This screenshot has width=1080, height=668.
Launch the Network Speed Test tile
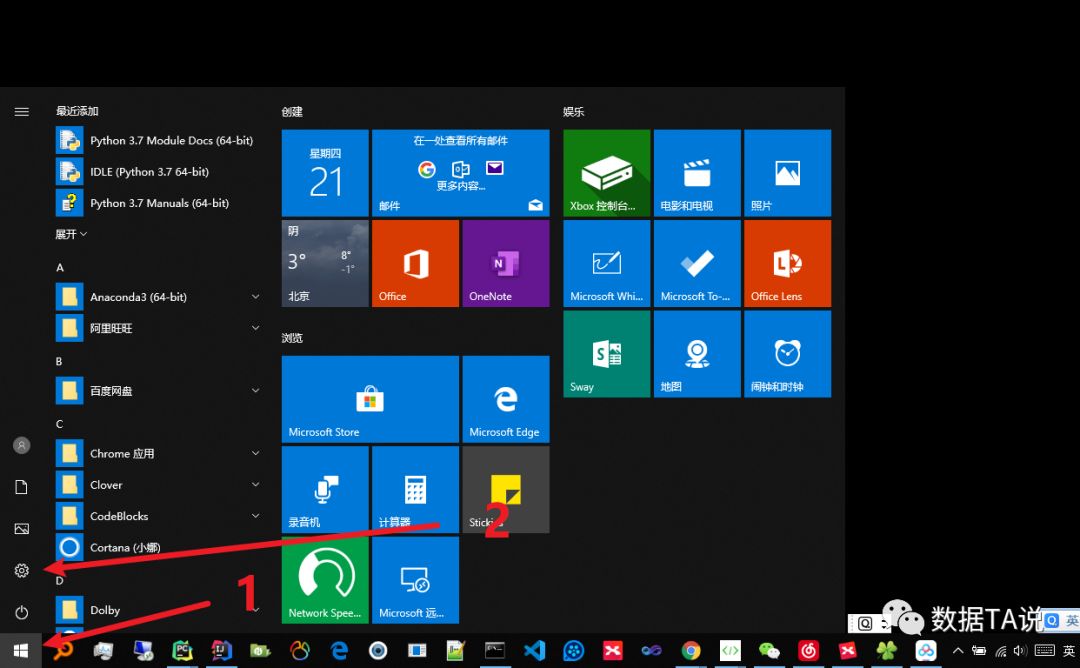pos(325,580)
